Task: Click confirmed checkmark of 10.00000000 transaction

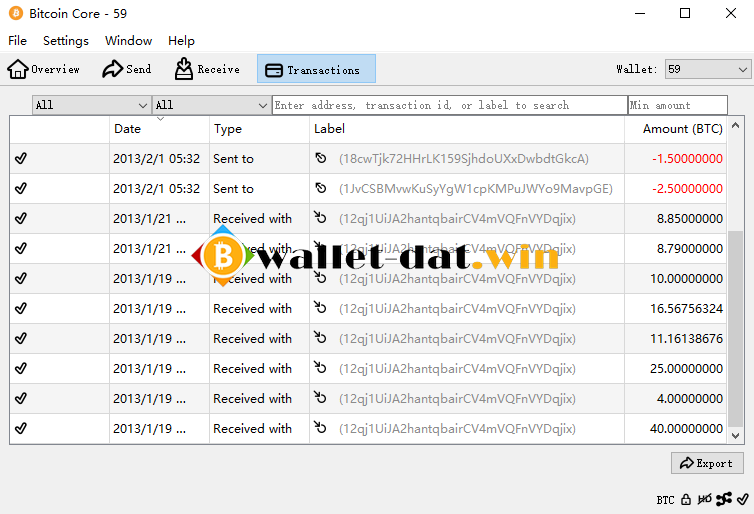Action: pyautogui.click(x=21, y=278)
